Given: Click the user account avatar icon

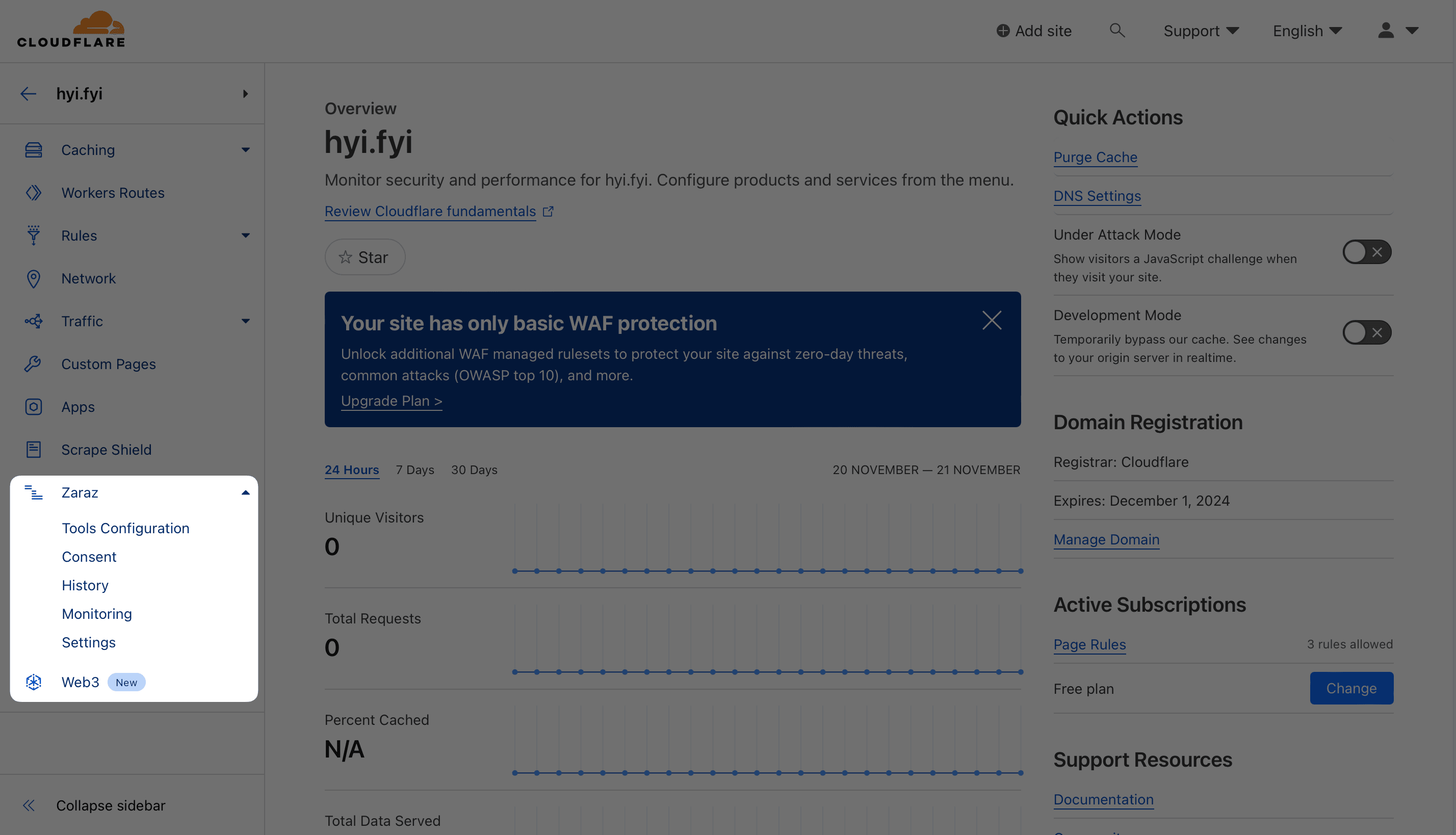Looking at the screenshot, I should click(x=1386, y=31).
